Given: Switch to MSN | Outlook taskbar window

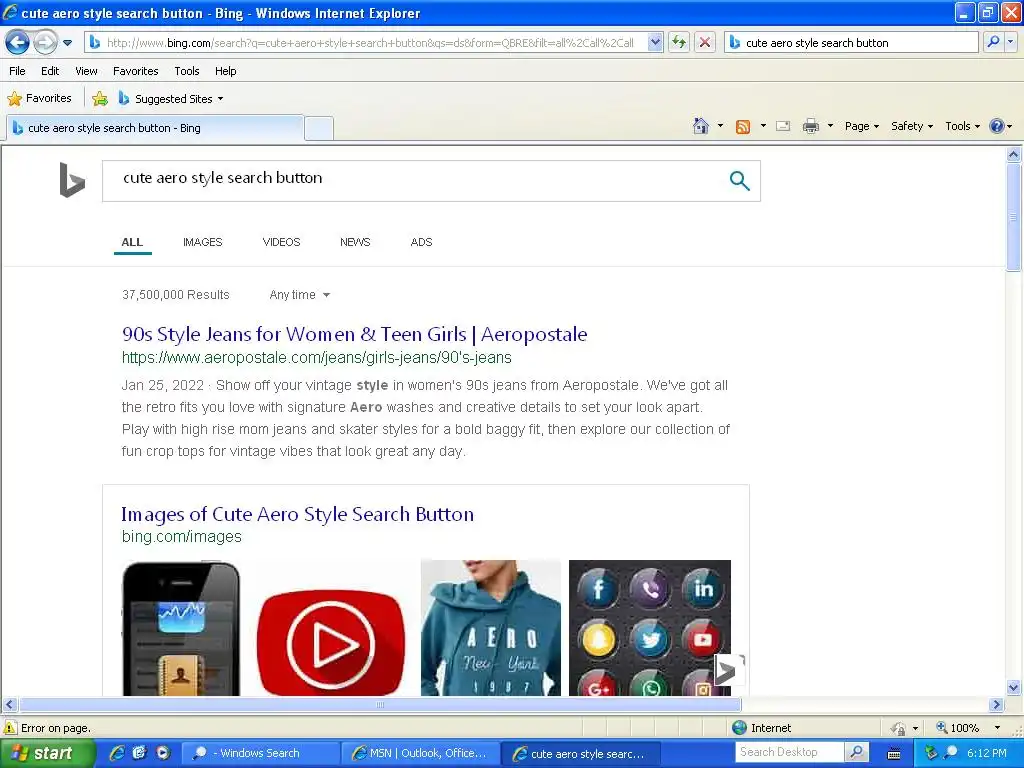Looking at the screenshot, I should (420, 754).
